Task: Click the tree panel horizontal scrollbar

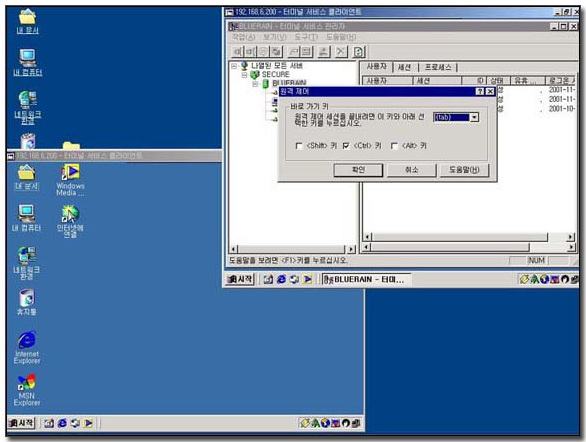Action: click(x=293, y=249)
